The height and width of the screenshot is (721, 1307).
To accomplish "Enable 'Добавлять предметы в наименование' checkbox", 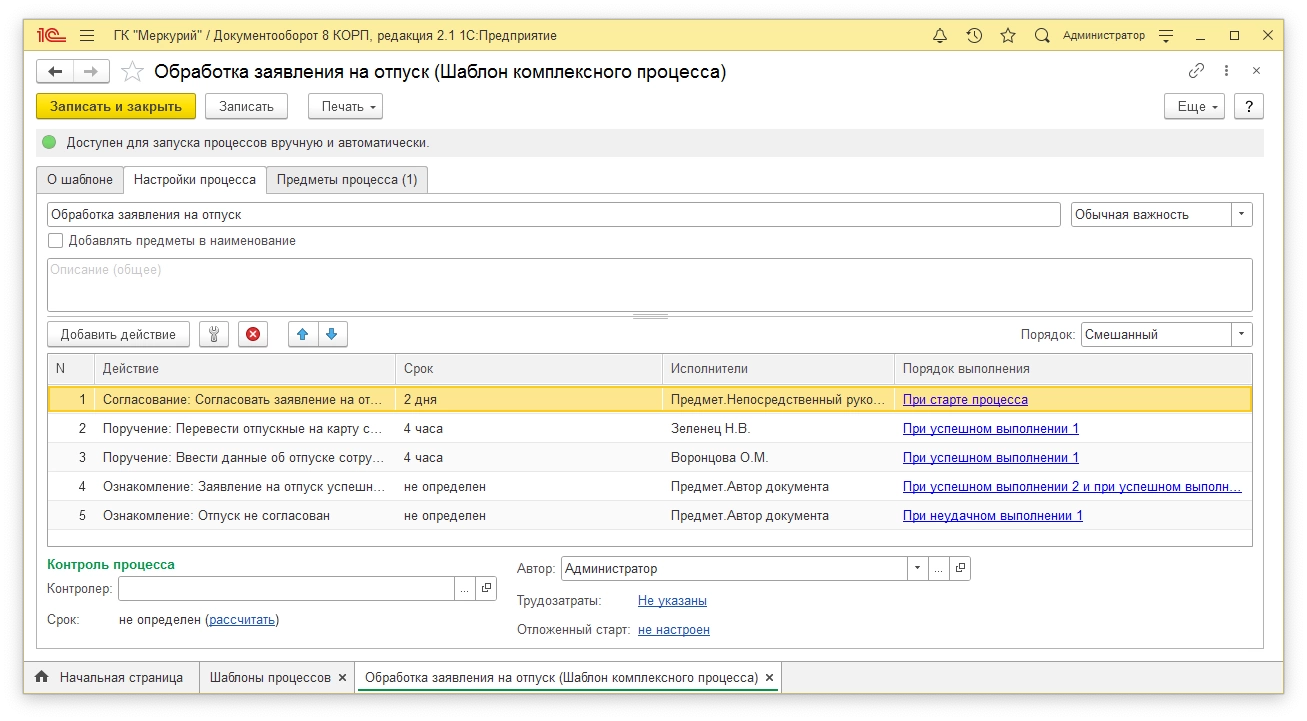I will 56,241.
